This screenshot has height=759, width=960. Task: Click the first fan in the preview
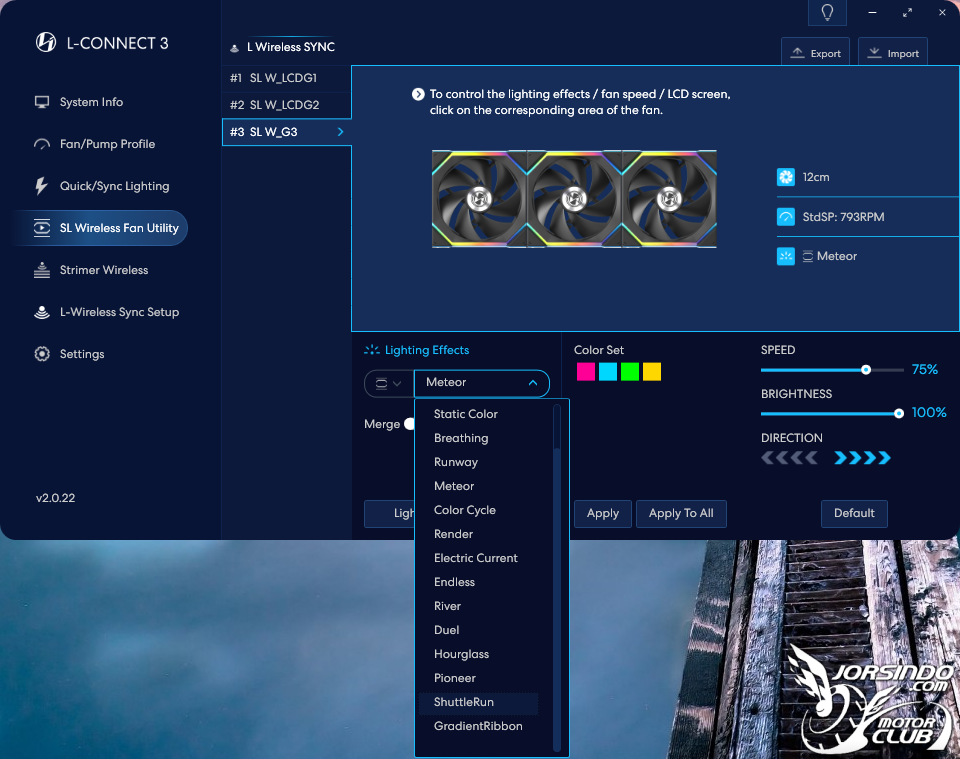tap(479, 199)
